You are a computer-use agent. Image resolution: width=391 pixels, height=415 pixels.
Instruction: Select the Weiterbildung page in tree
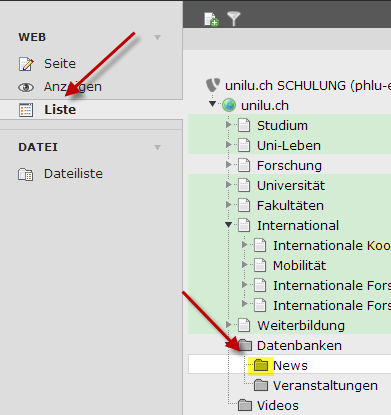301,326
